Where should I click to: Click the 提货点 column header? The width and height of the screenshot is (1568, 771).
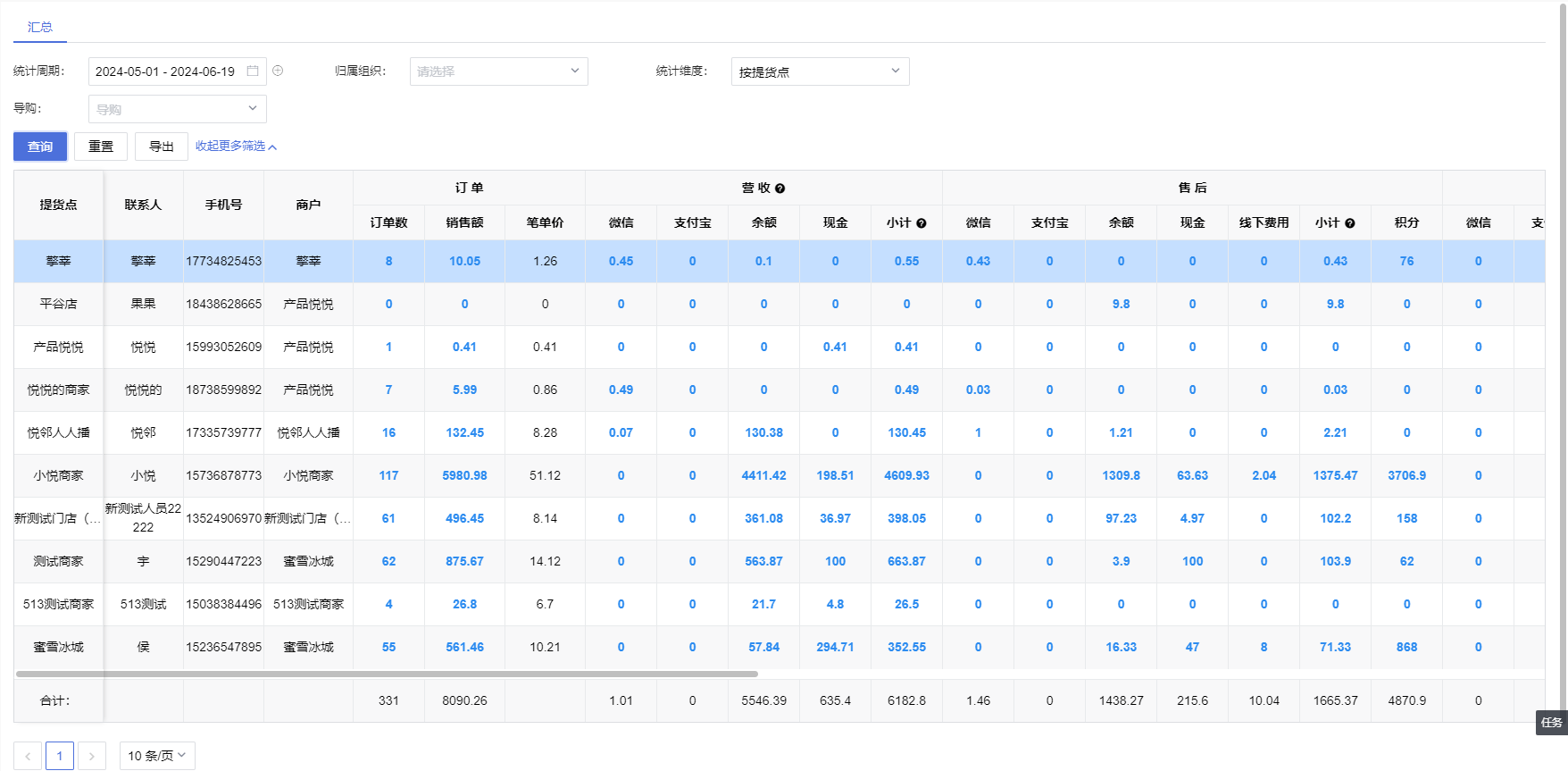point(58,205)
